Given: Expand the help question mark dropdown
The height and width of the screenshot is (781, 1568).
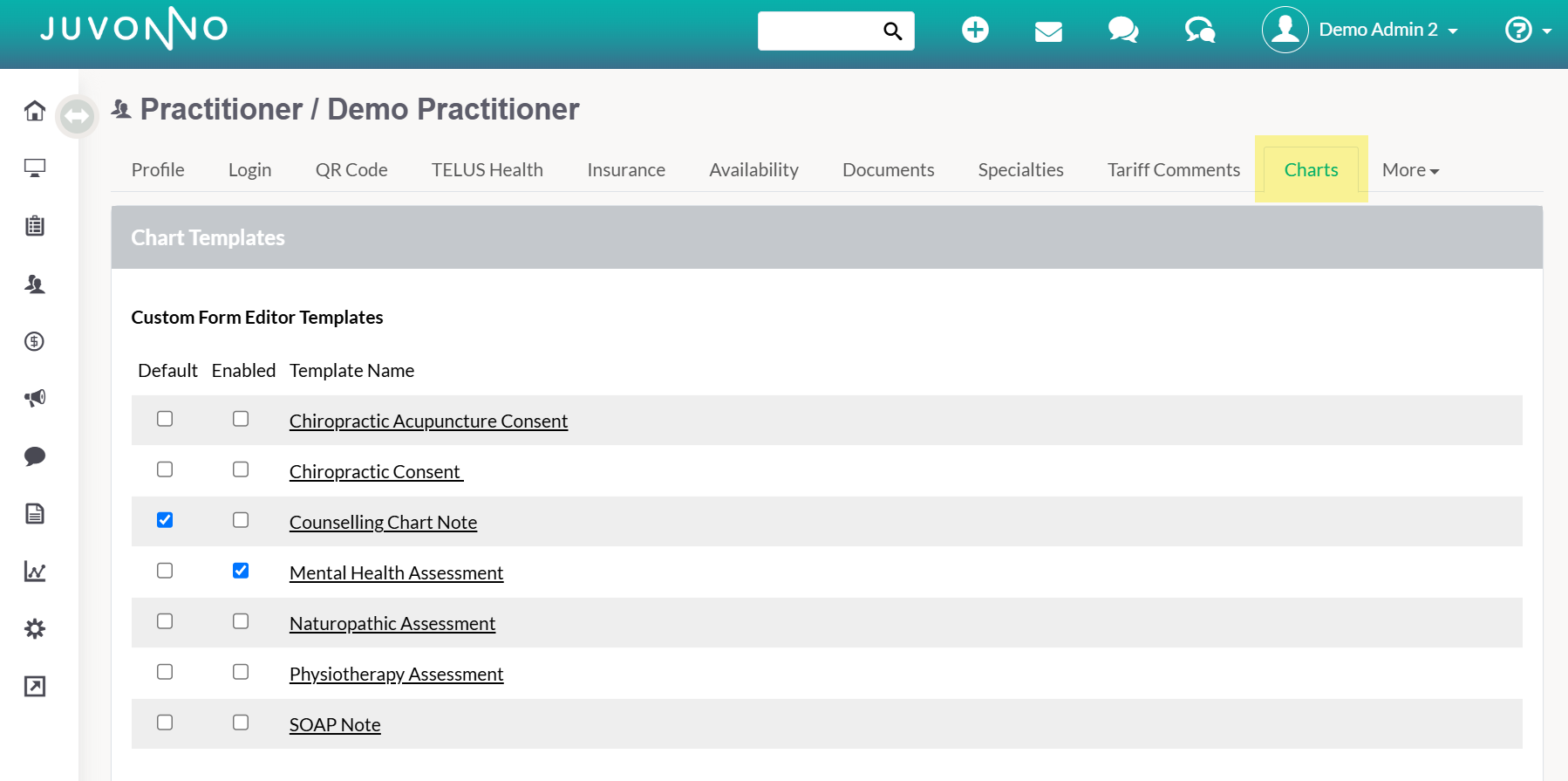Looking at the screenshot, I should 1528,31.
